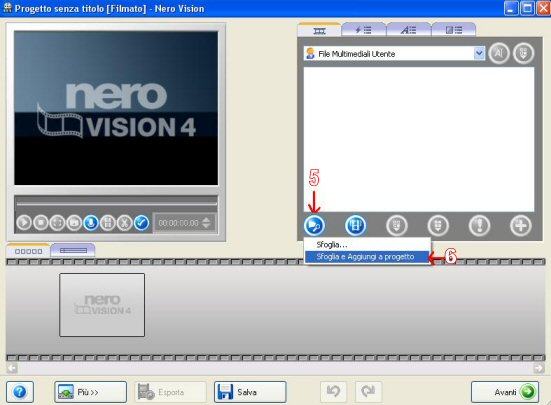551x405 pixels.
Task: Choose Sfoglia... from the popup menu
Action: [x=367, y=244]
